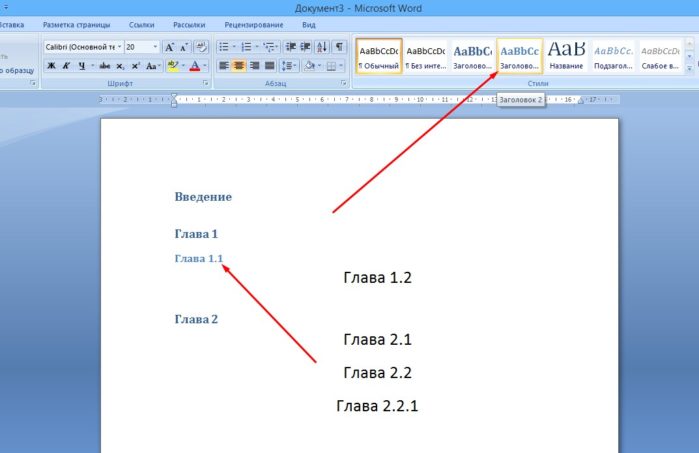This screenshot has height=453, width=699.
Task: Align text right
Action: point(255,66)
